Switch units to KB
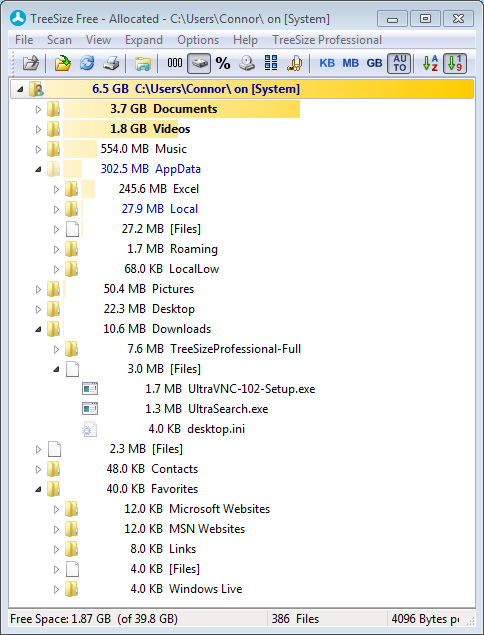Screen dimensions: 484x635 (x=327, y=64)
